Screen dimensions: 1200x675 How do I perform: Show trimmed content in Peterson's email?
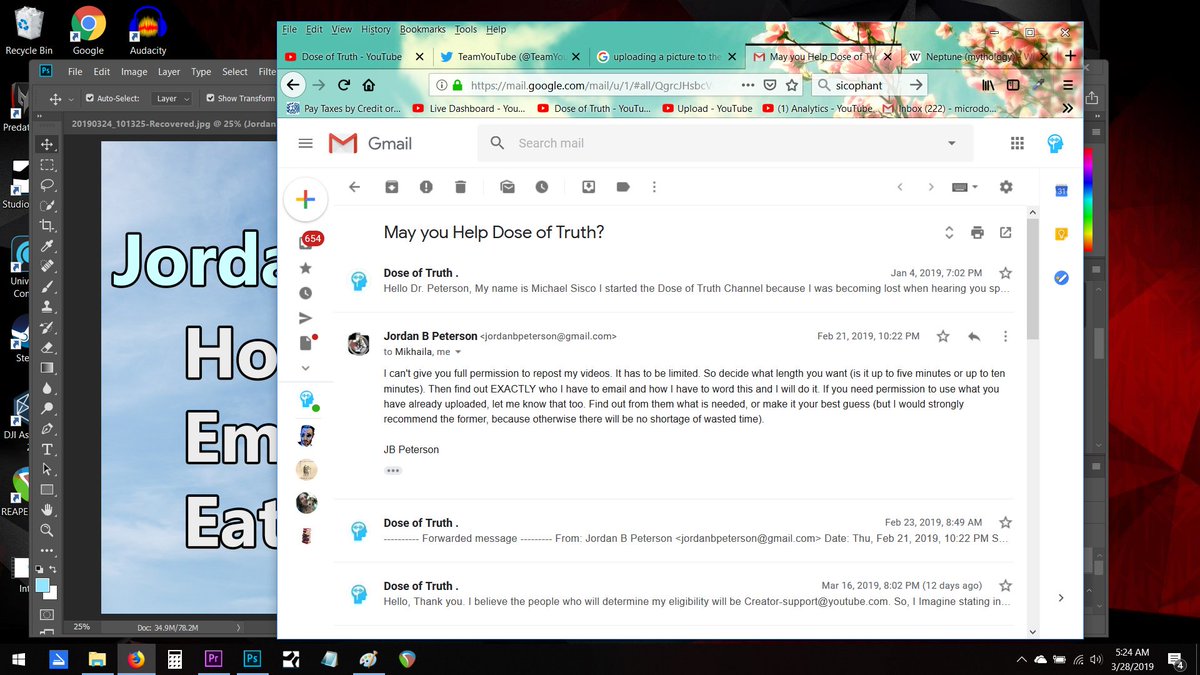click(x=393, y=470)
